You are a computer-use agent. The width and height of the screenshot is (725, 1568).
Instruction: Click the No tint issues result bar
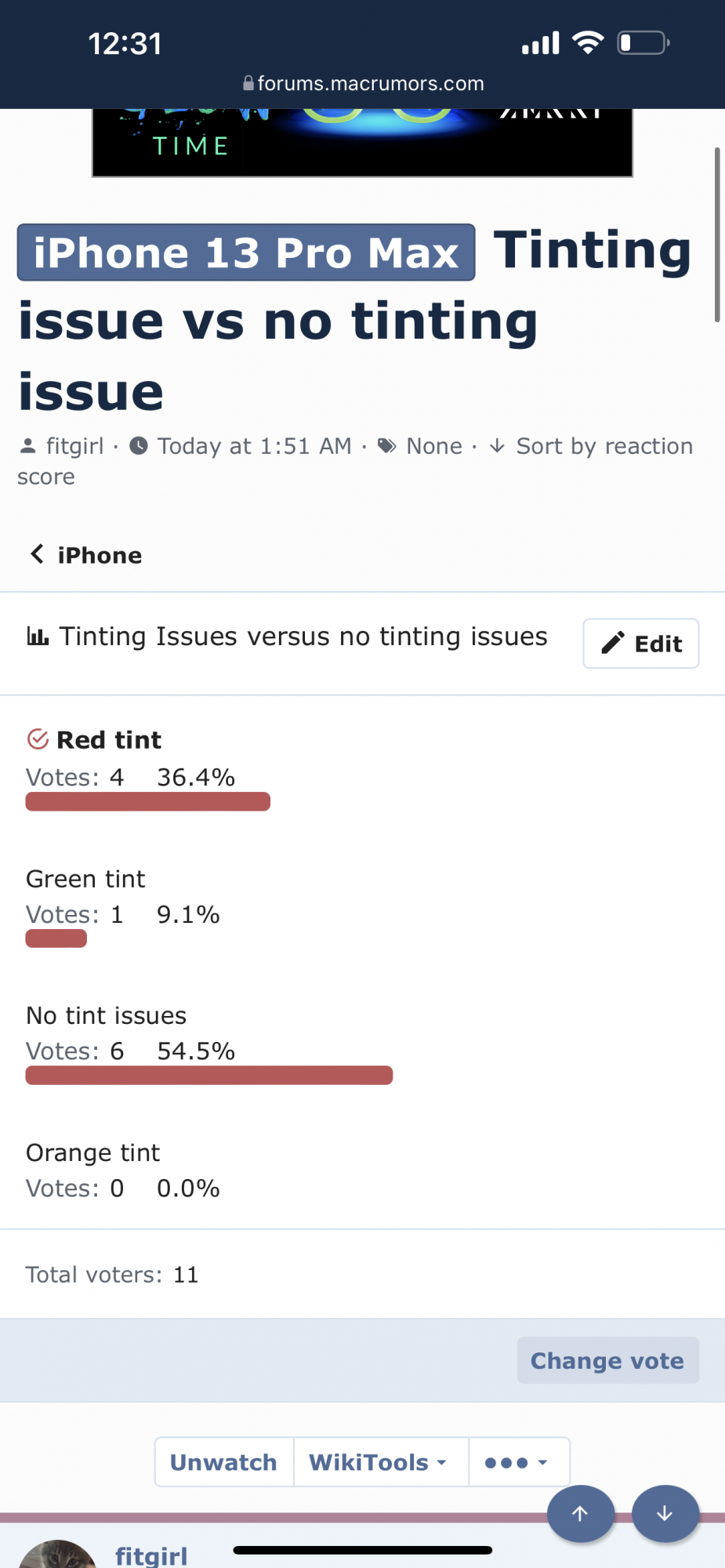[208, 1075]
